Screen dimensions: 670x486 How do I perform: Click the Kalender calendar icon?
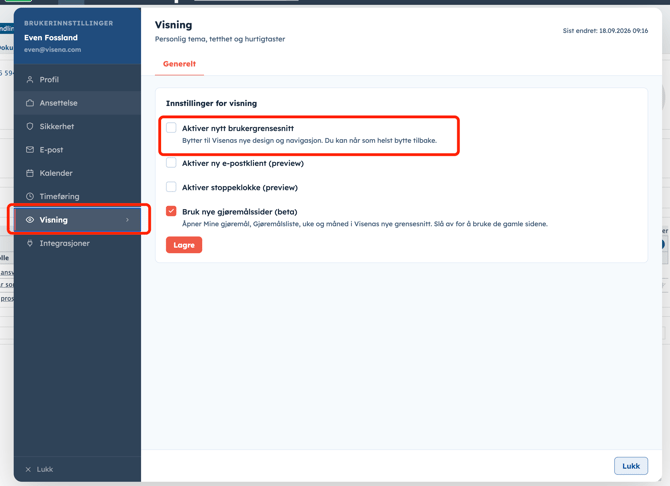(29, 173)
